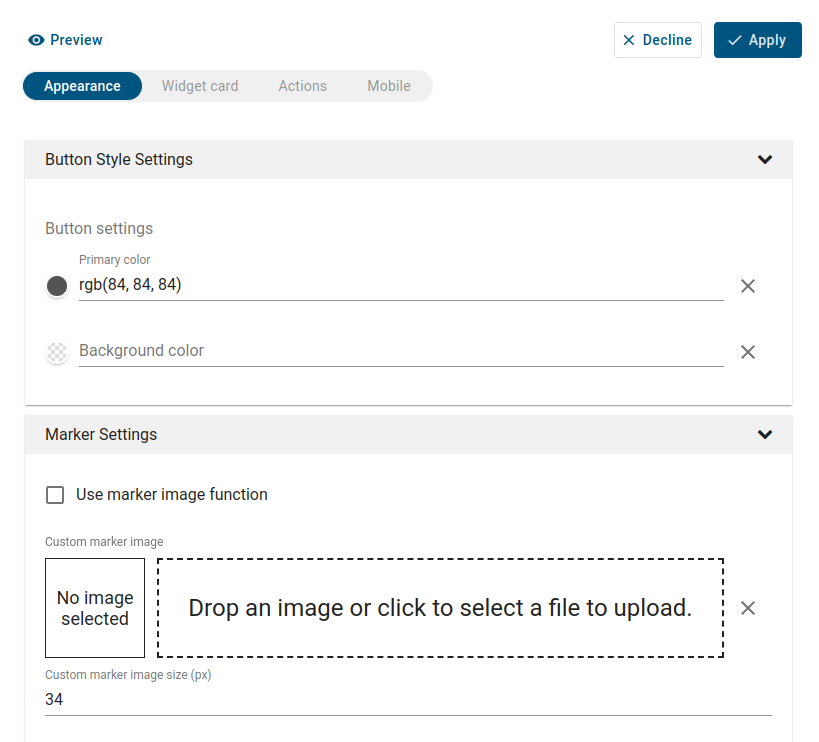Image resolution: width=819 pixels, height=742 pixels.
Task: Click the X icon on Decline
Action: pyautogui.click(x=629, y=40)
